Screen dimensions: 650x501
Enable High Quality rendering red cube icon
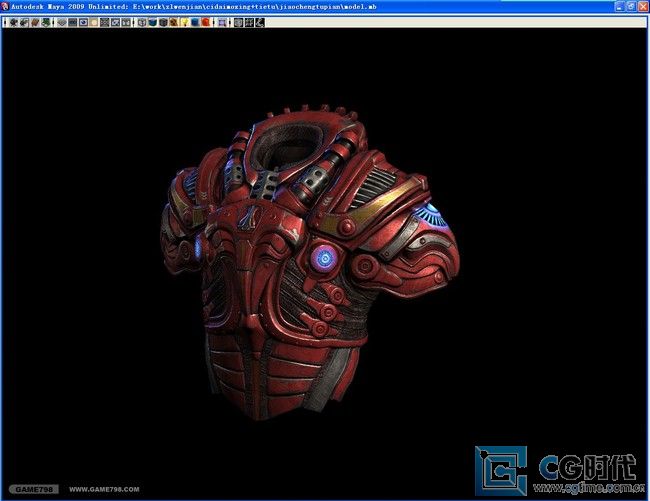[x=206, y=22]
